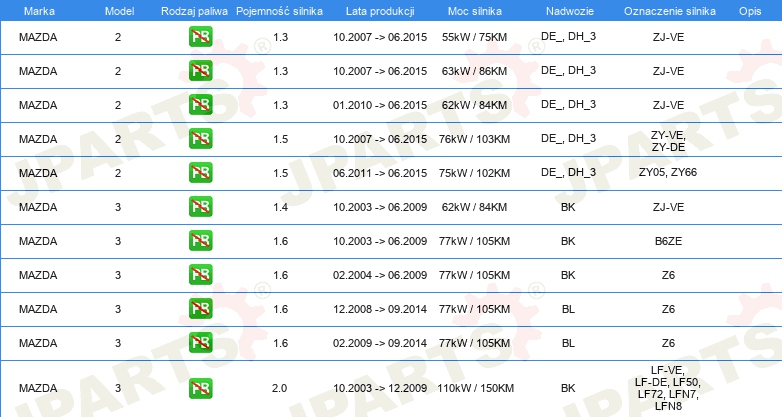Select the ZJ-VE code in the 1.4 row
The height and width of the screenshot is (417, 782).
click(668, 207)
